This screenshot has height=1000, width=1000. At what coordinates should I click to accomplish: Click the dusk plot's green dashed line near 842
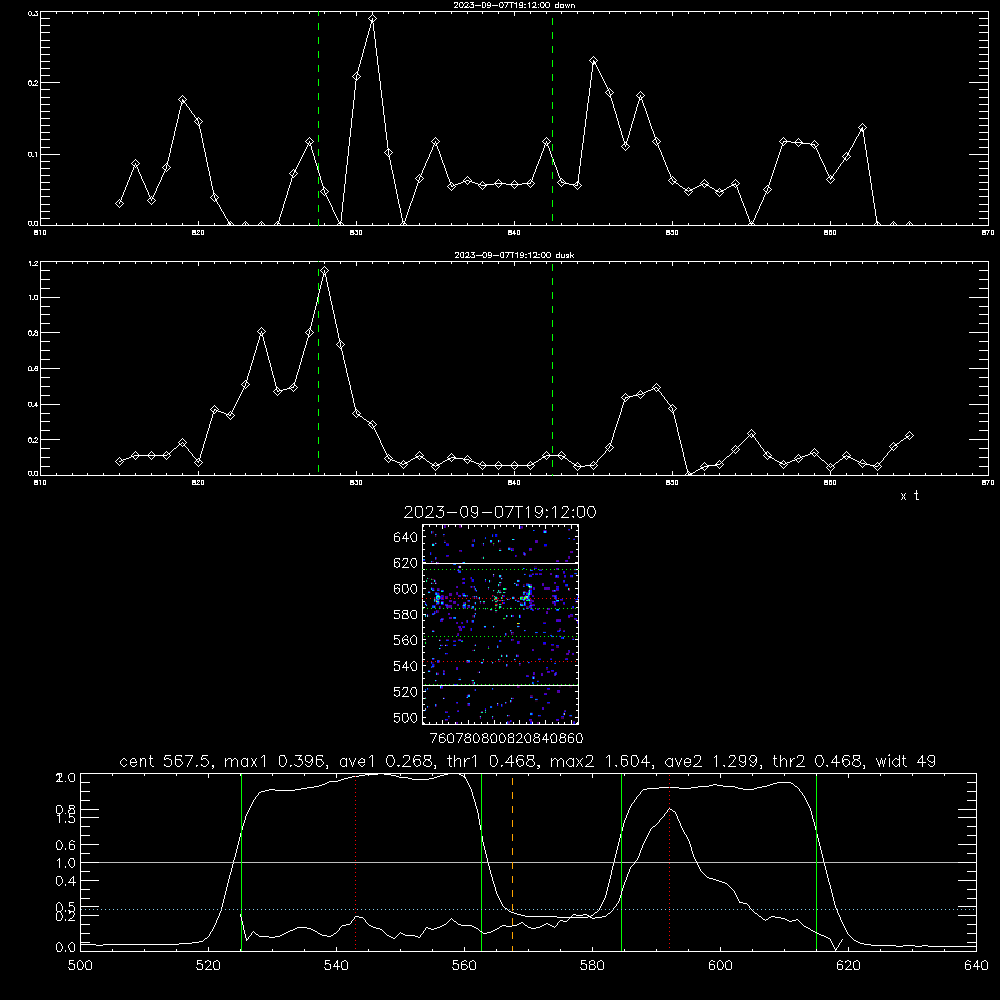(x=552, y=369)
